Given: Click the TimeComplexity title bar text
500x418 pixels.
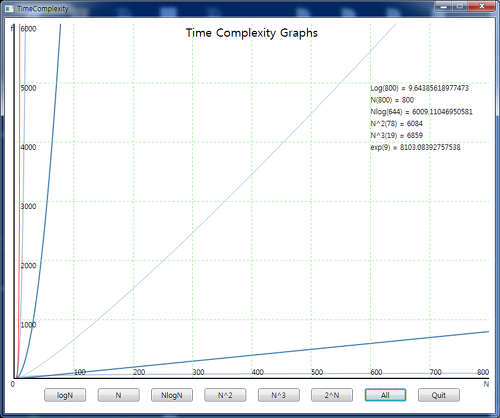Looking at the screenshot, I should pyautogui.click(x=43, y=9).
